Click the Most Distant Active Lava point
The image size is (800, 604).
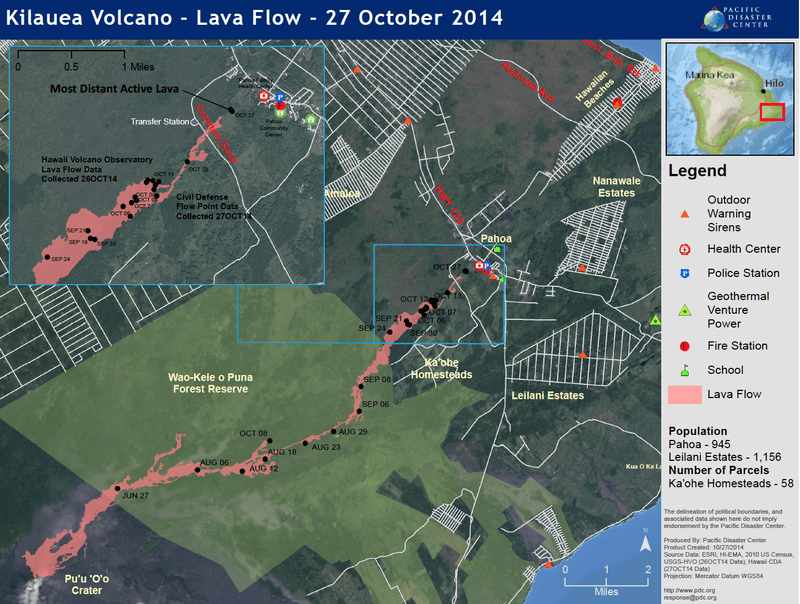point(231,110)
